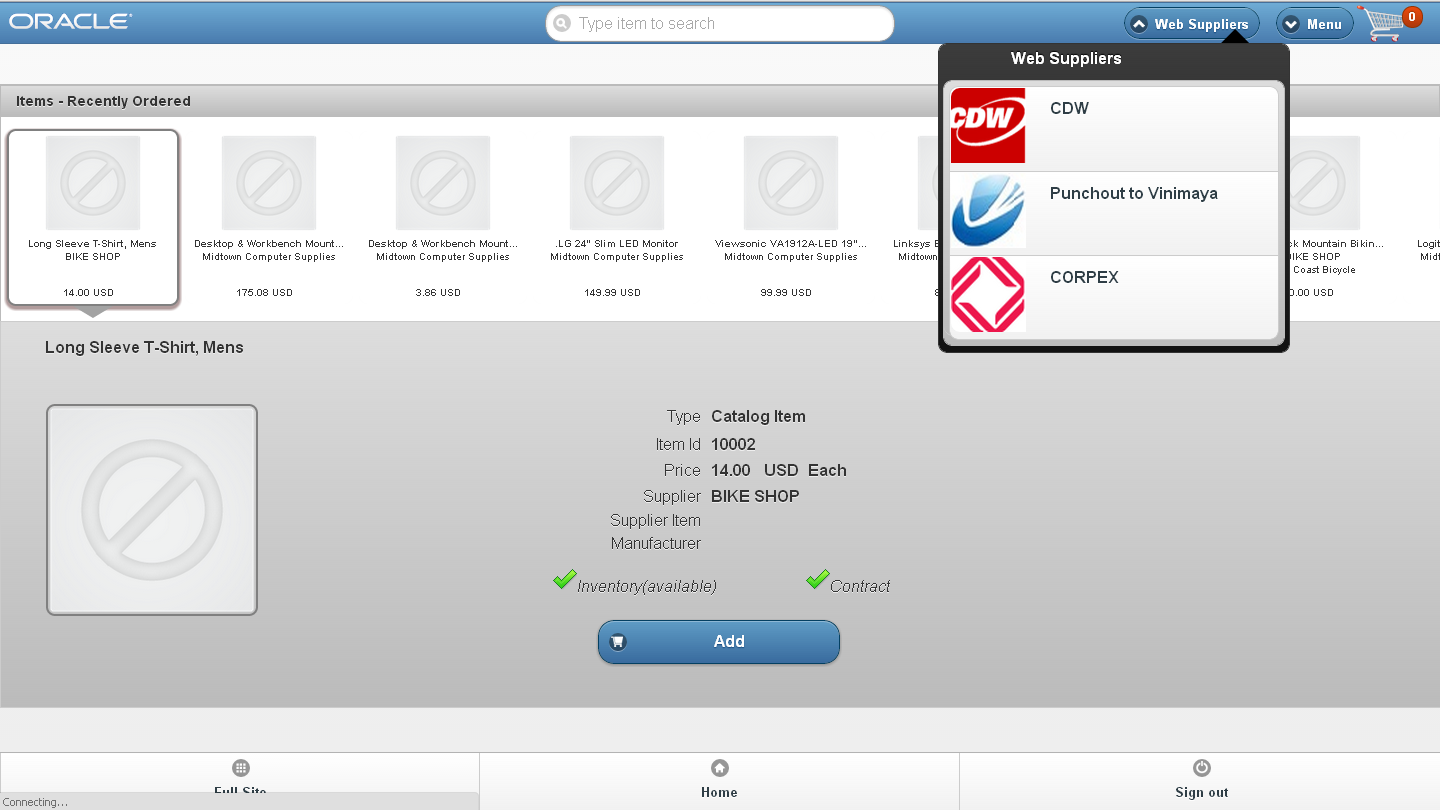The width and height of the screenshot is (1440, 810).
Task: Select 3.86 USD Desktop Workbench item
Action: 443,217
